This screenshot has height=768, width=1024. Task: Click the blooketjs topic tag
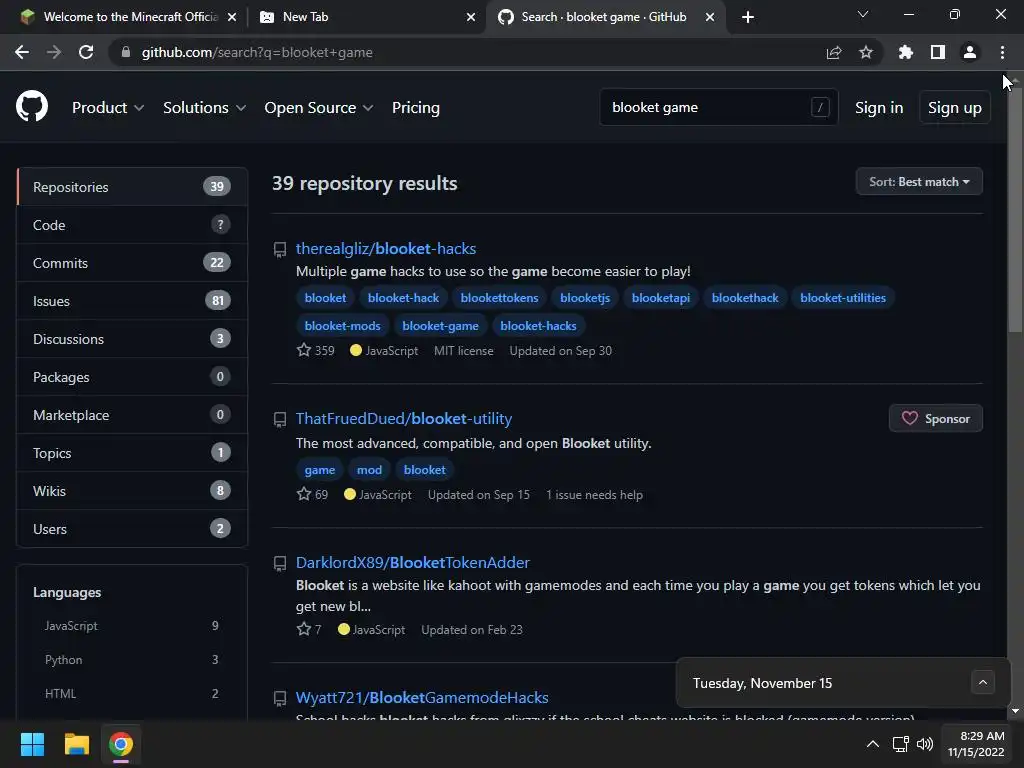pyautogui.click(x=584, y=298)
